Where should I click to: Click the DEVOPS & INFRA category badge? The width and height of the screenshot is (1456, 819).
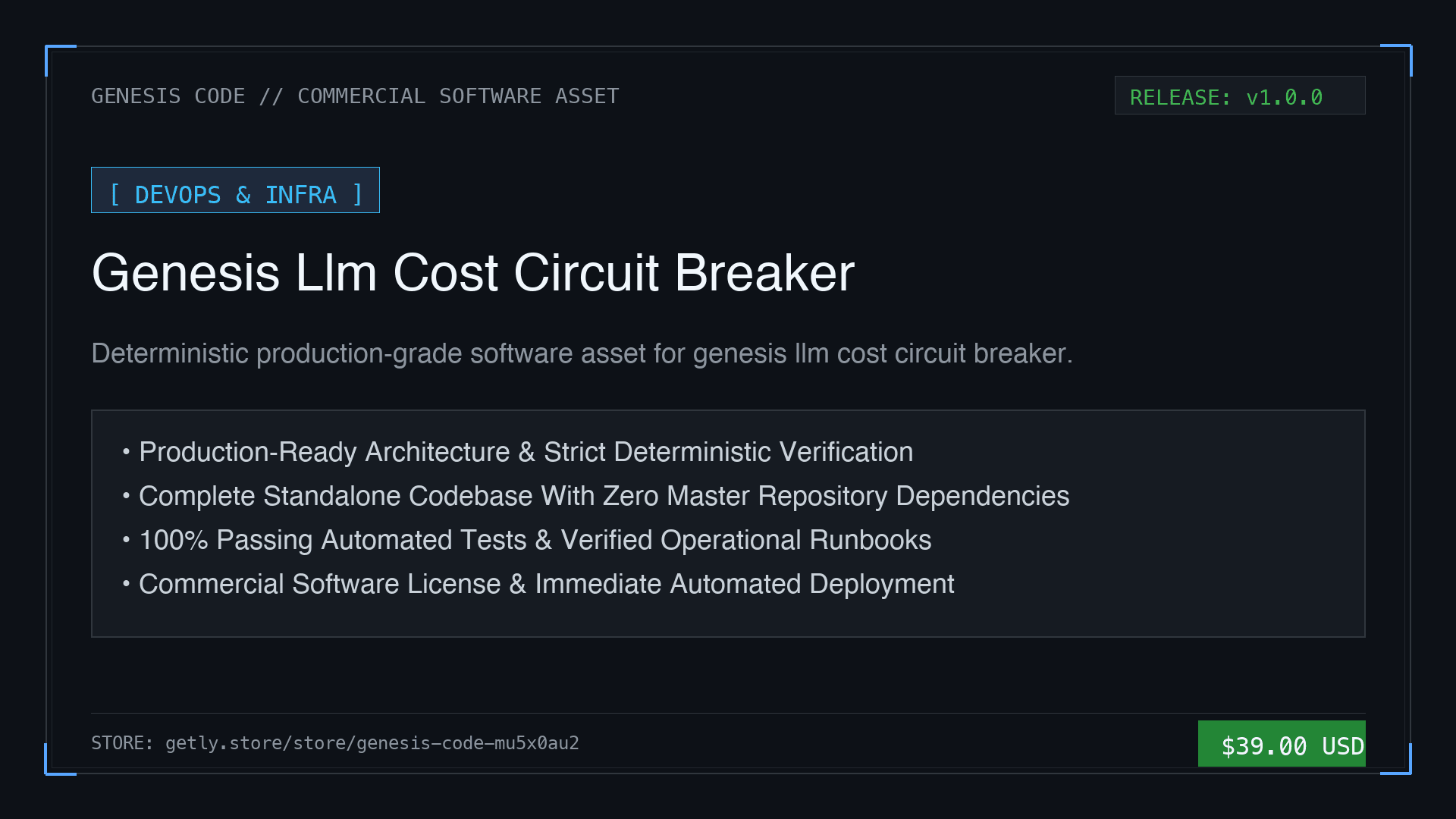(x=235, y=190)
